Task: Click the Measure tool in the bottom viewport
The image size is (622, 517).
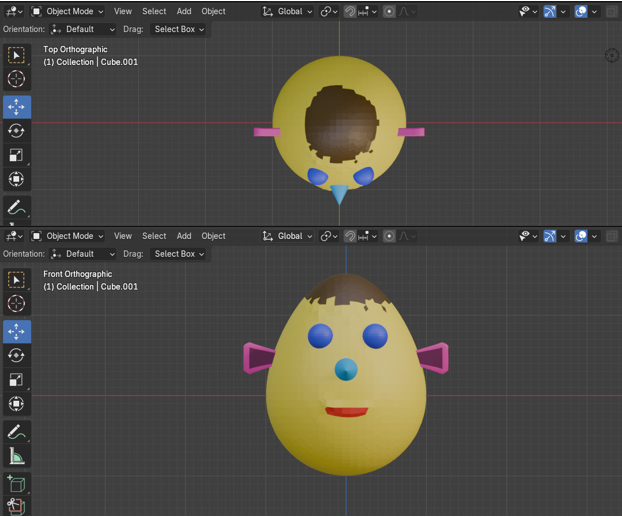Action: coord(16,456)
